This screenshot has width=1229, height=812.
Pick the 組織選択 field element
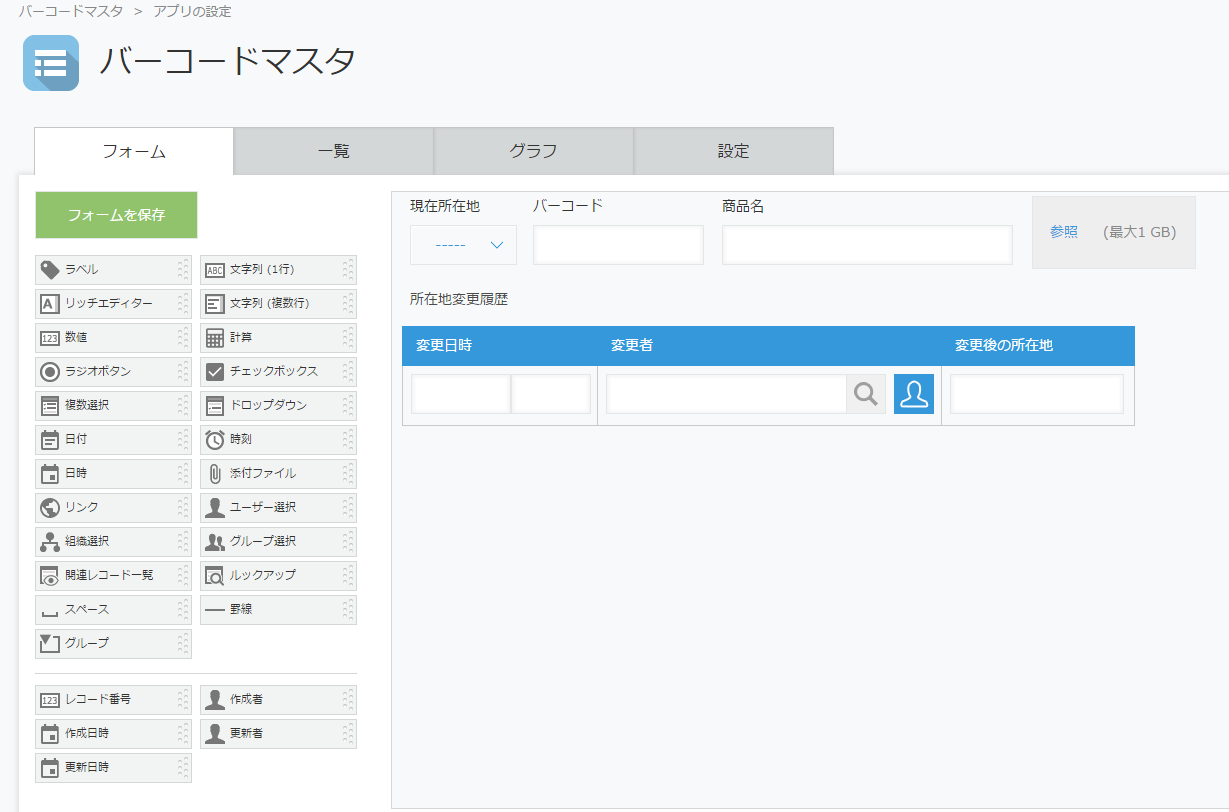click(113, 542)
